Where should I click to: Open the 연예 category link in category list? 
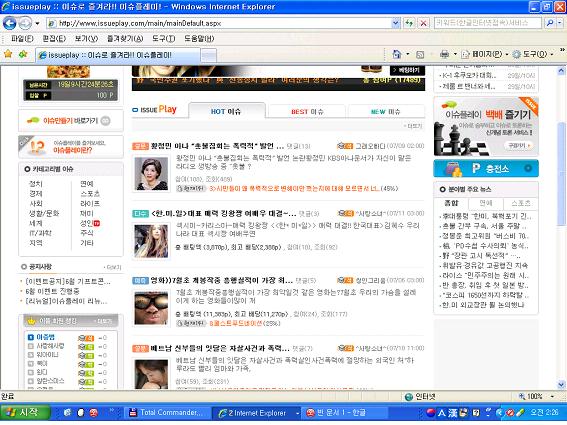pyautogui.click(x=87, y=184)
